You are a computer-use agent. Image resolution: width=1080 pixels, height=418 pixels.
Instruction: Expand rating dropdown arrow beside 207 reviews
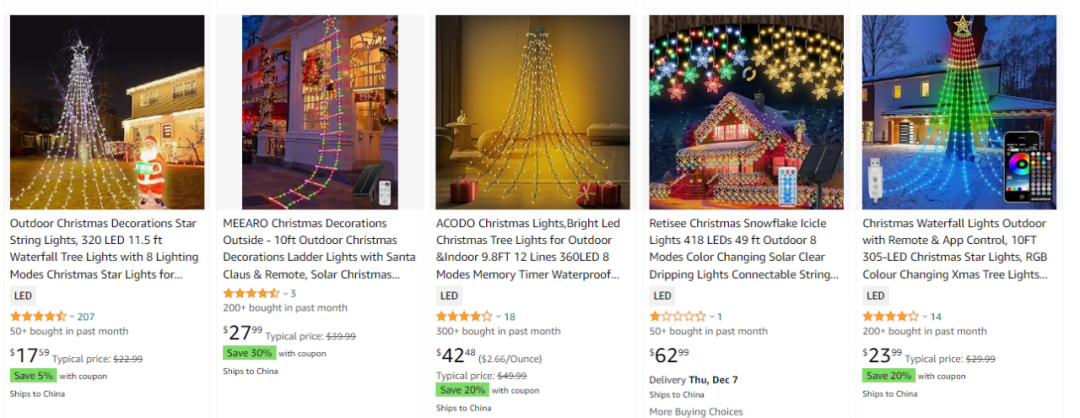click(x=72, y=317)
